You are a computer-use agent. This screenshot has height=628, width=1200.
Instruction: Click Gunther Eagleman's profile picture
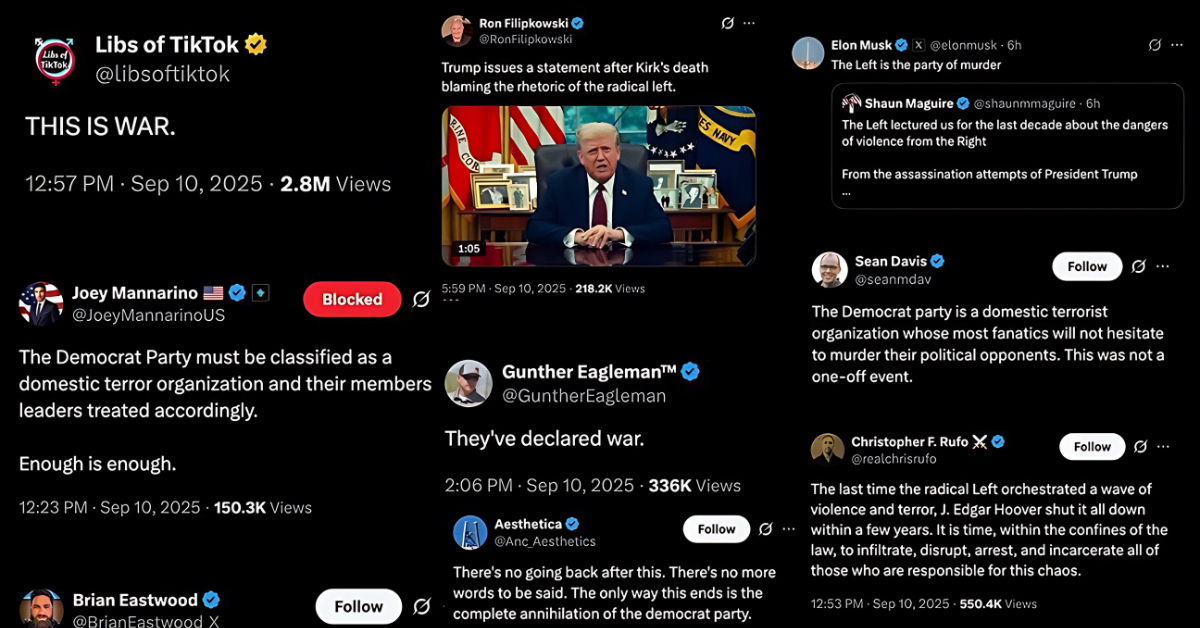pos(468,384)
